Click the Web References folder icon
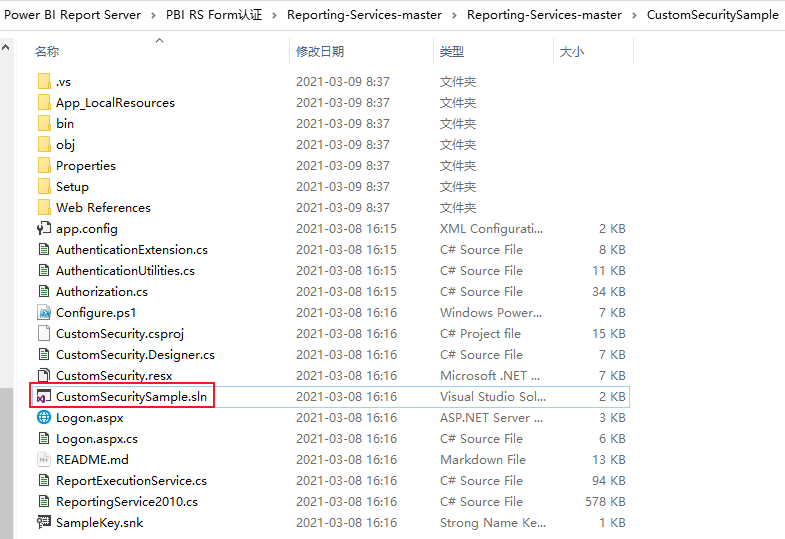The image size is (785, 539). click(x=44, y=207)
